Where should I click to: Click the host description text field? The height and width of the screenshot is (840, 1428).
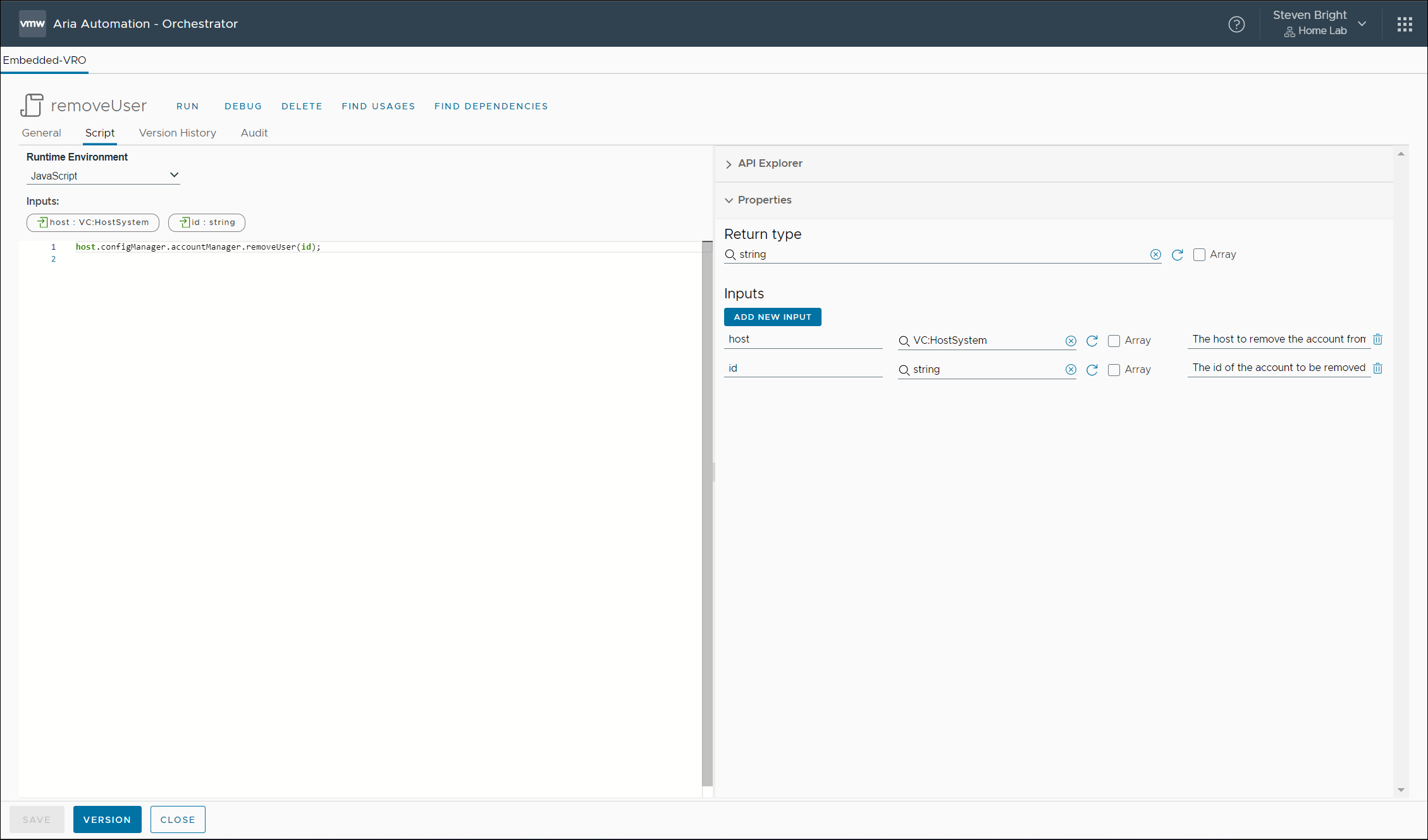pos(1278,339)
